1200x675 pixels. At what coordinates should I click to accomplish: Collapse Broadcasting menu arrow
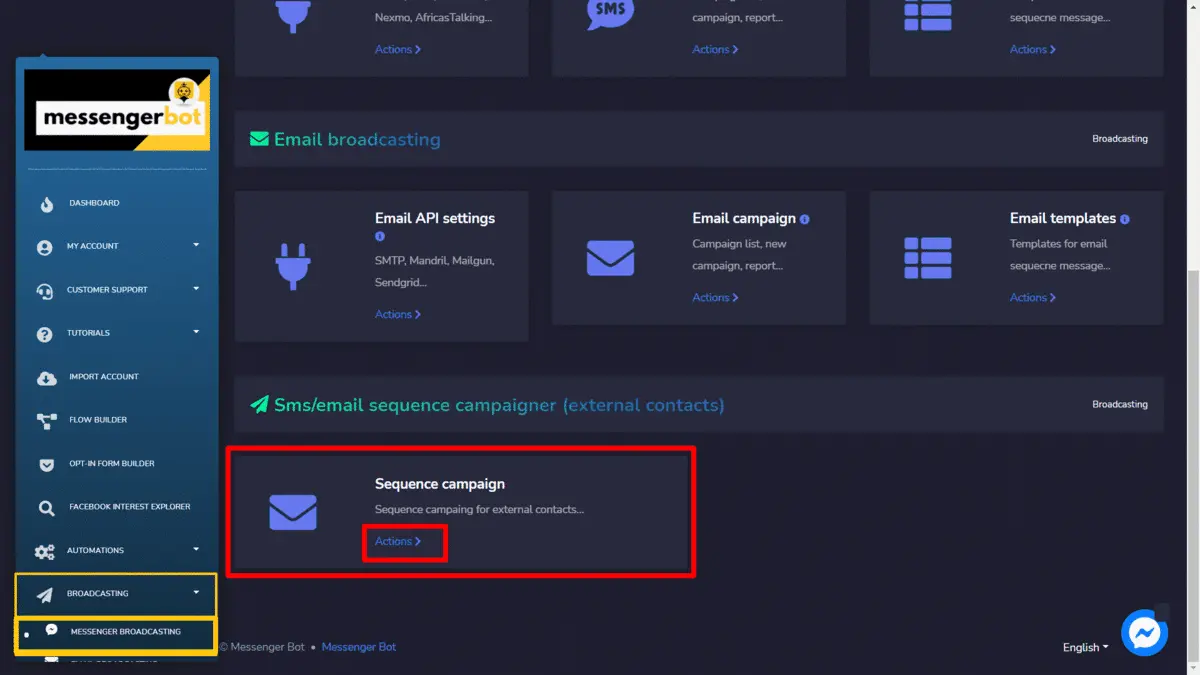(x=196, y=592)
